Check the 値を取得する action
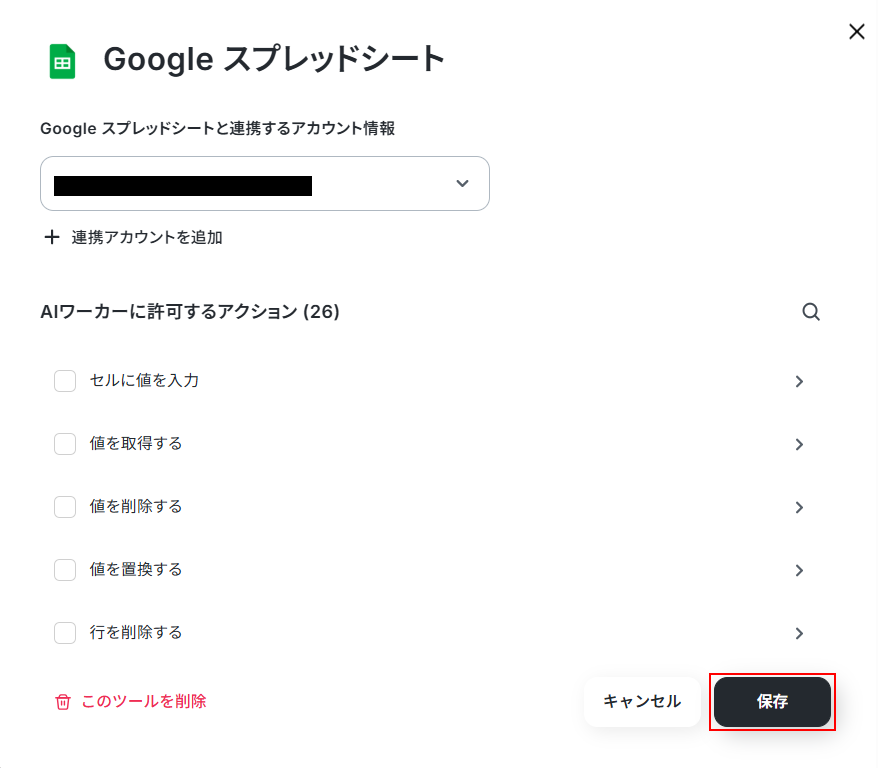The height and width of the screenshot is (768, 878). coord(65,444)
